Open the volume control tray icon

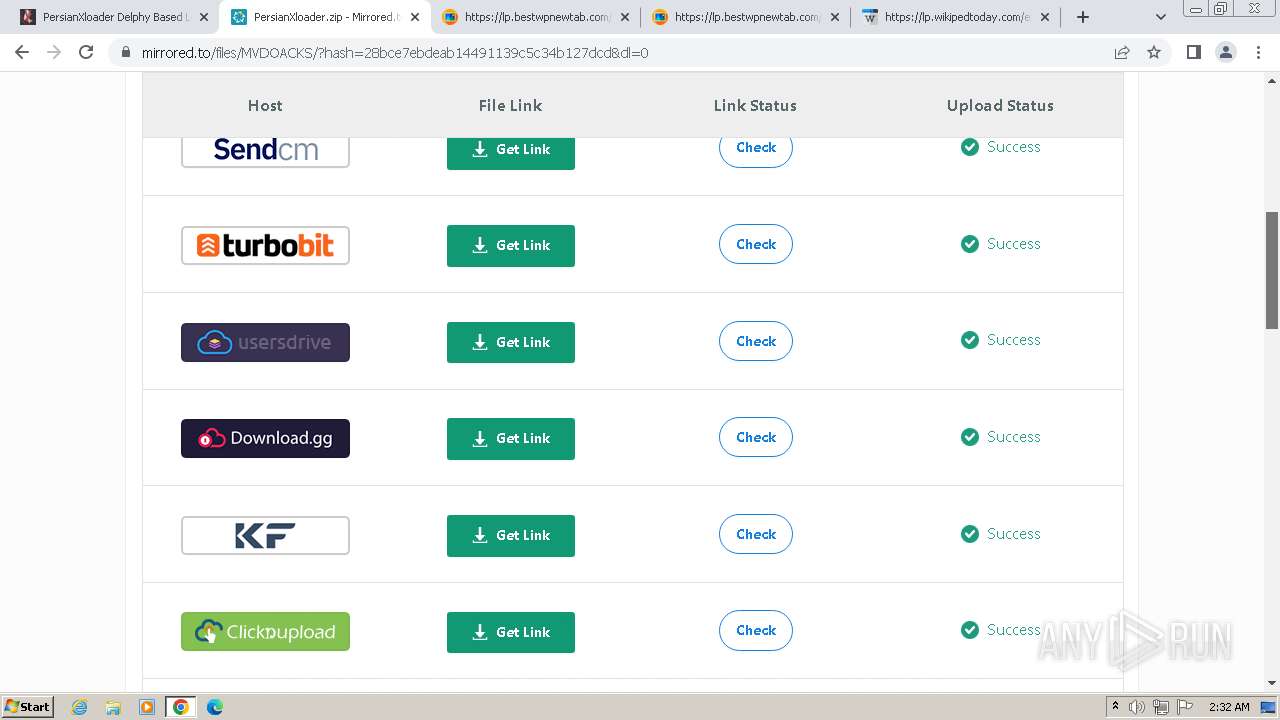click(x=1137, y=707)
